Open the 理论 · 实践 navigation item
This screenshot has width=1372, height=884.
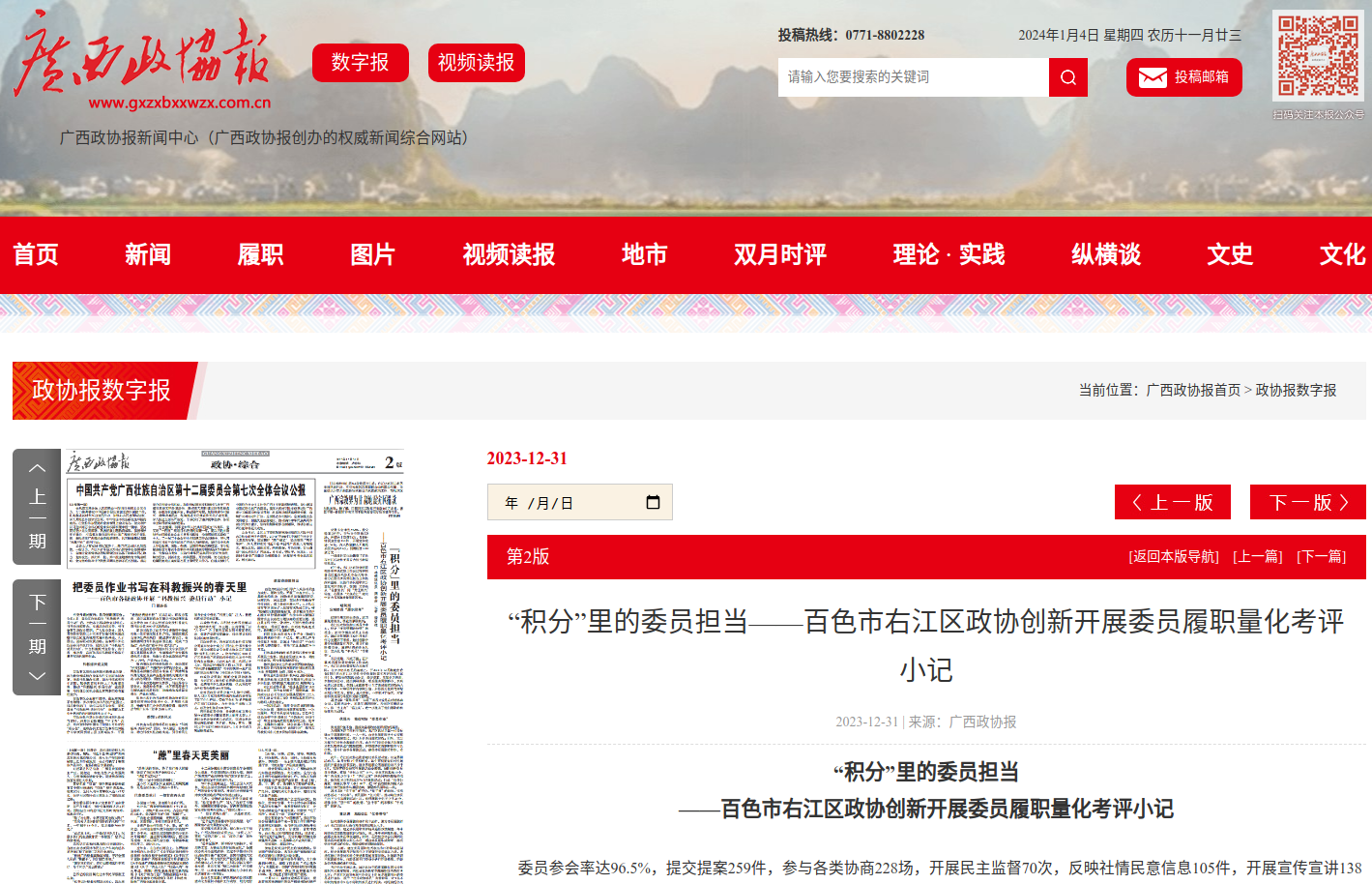click(948, 254)
